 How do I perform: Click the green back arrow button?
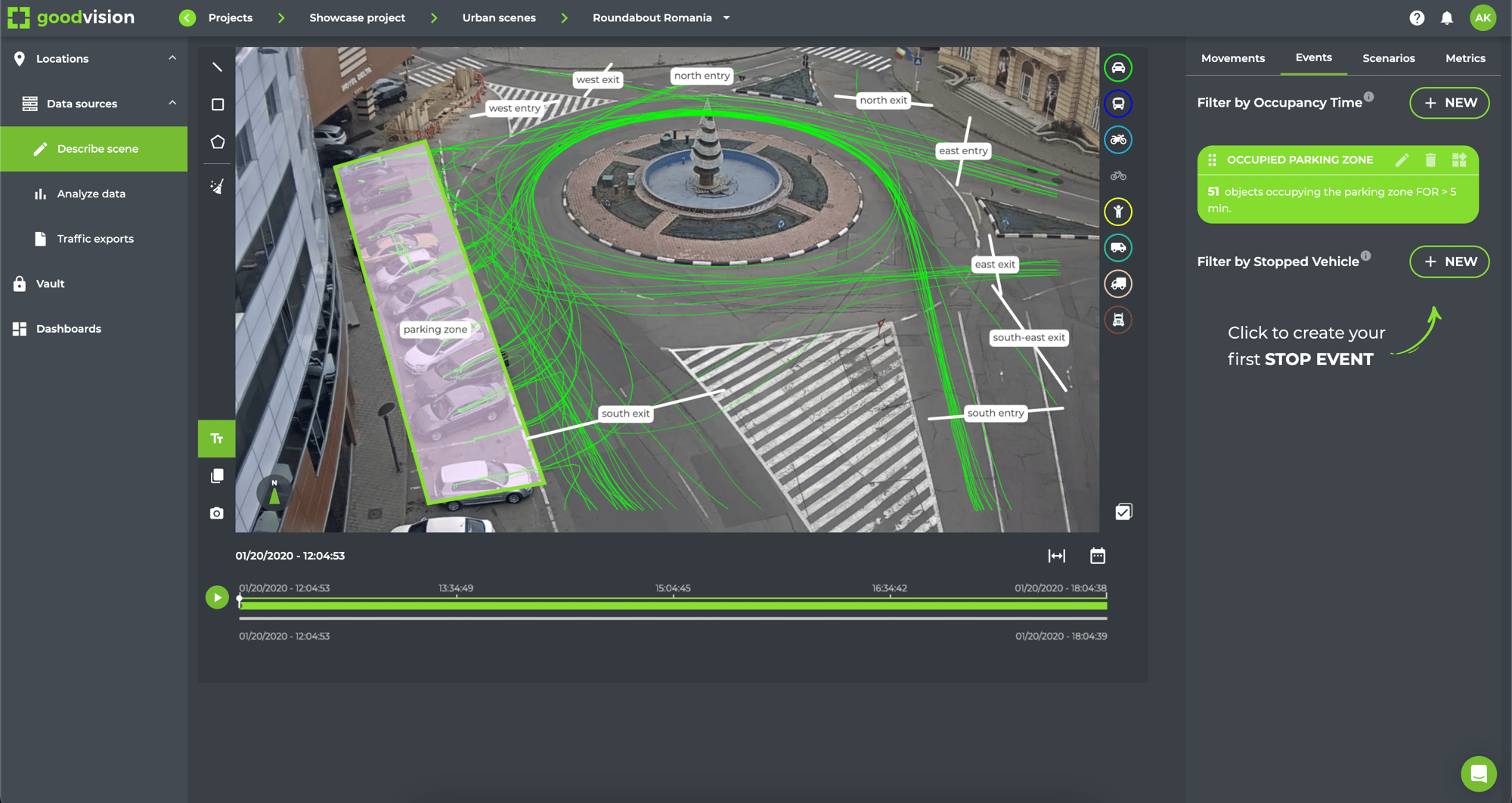click(x=187, y=17)
